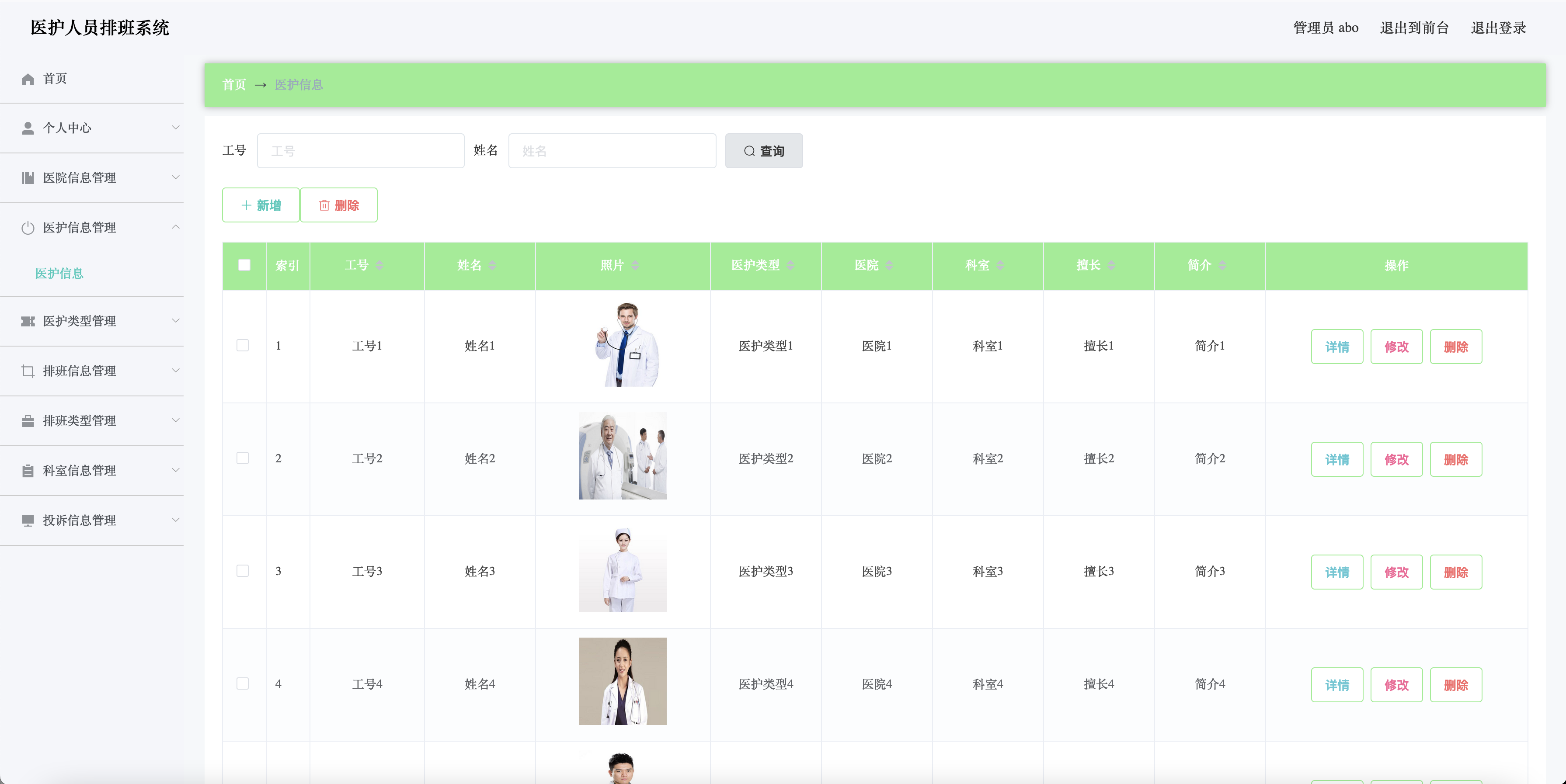
Task: Sort by 科室 column arrows
Action: coord(1001,266)
